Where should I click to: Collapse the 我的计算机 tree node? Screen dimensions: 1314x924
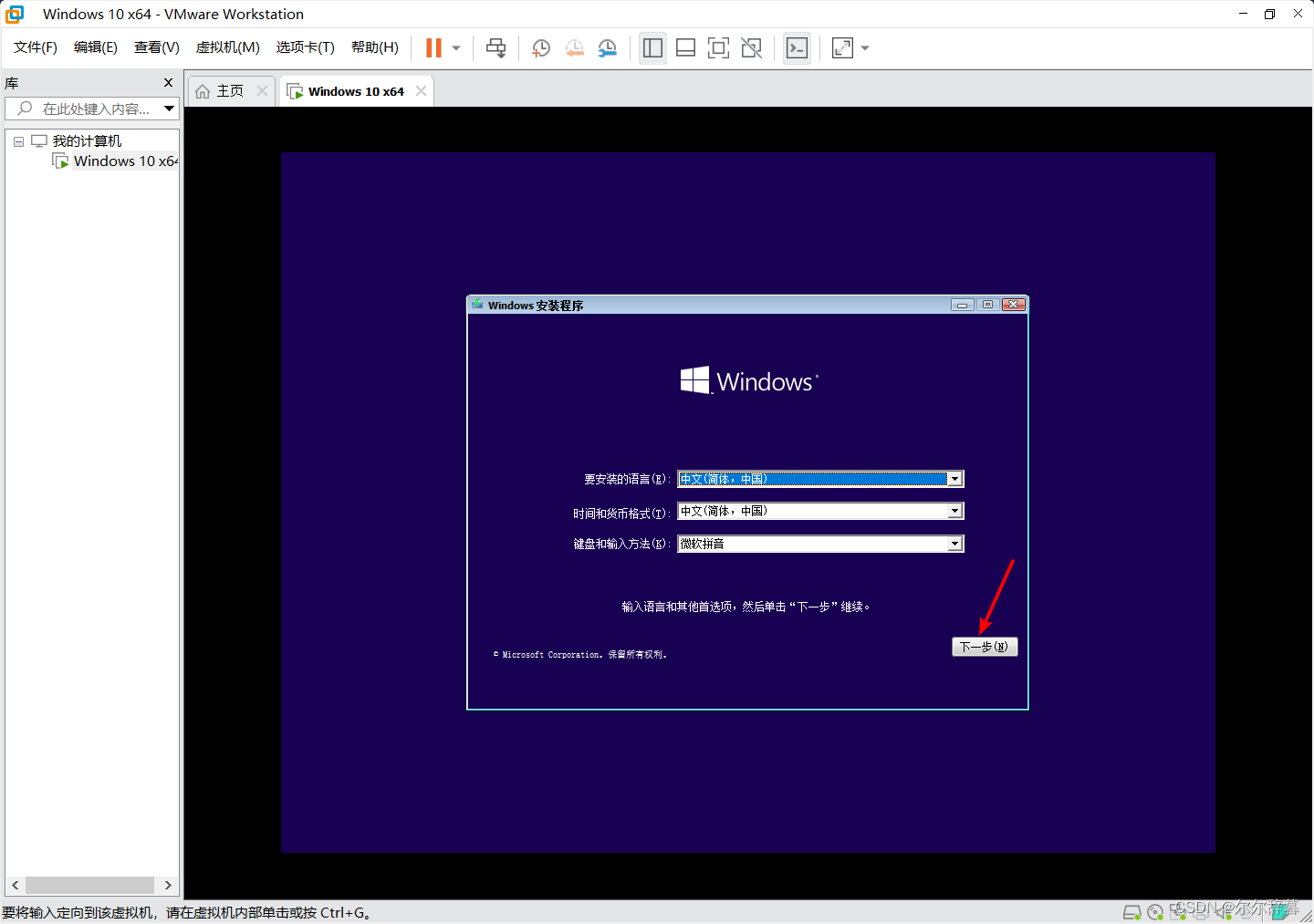(x=18, y=141)
